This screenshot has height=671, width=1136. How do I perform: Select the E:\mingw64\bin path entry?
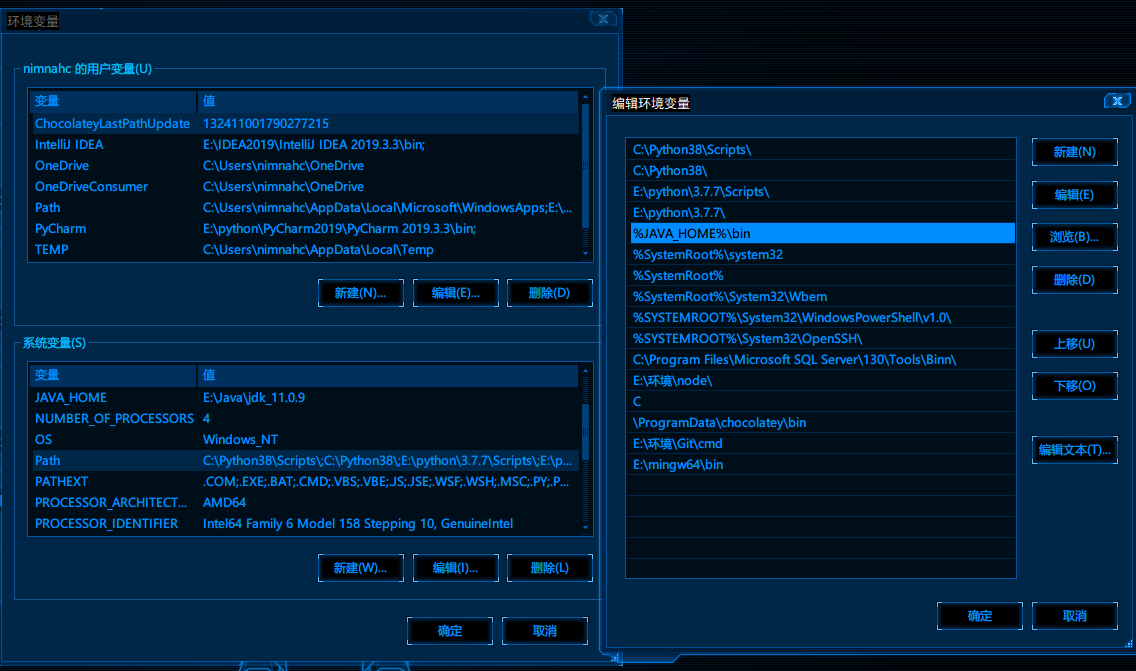pos(821,464)
